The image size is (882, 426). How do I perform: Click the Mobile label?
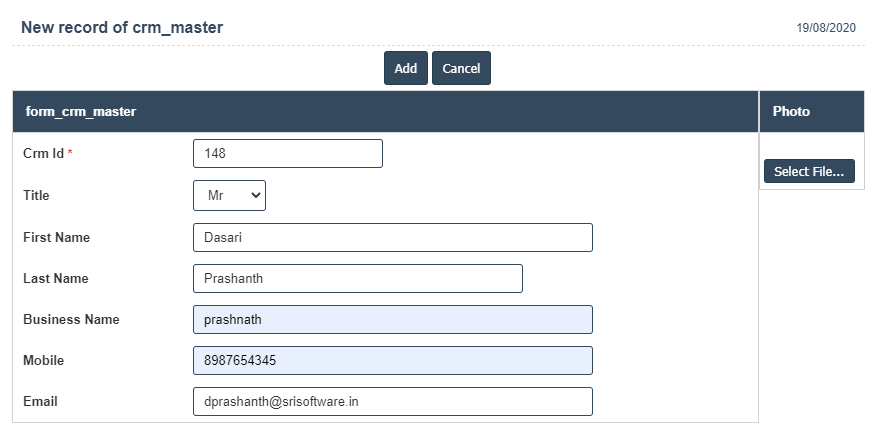43,361
